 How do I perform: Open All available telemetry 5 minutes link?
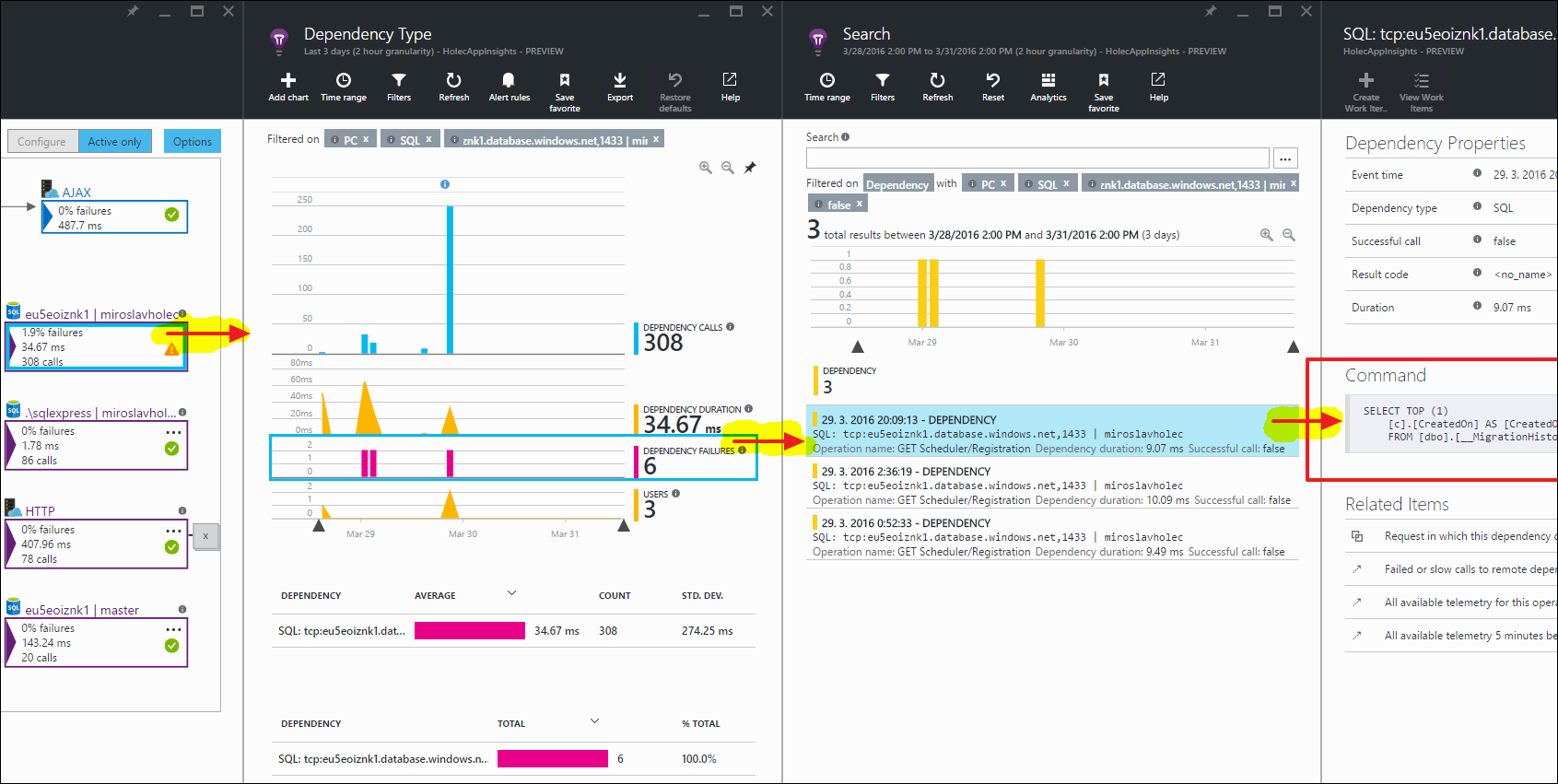click(x=1470, y=636)
